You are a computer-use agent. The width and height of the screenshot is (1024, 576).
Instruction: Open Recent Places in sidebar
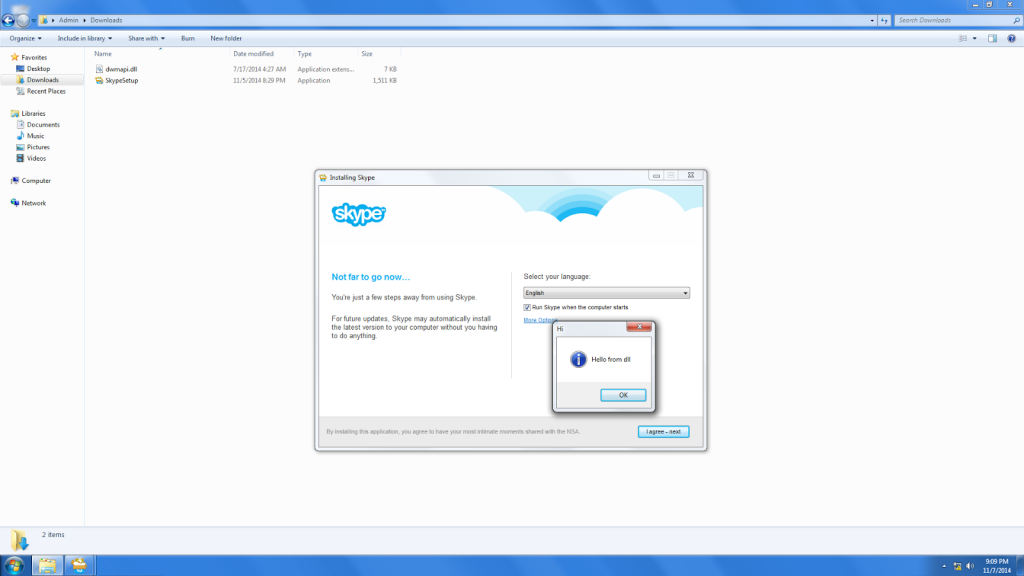coord(46,91)
